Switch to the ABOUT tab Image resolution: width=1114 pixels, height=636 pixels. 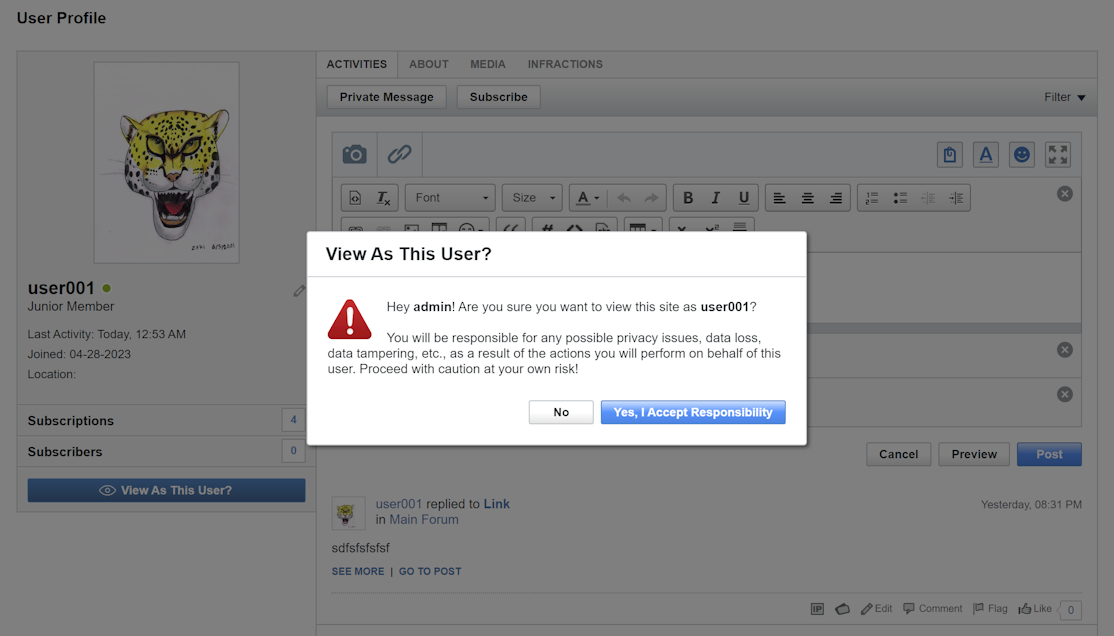[428, 64]
